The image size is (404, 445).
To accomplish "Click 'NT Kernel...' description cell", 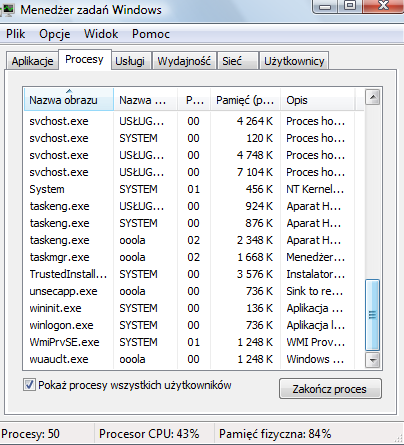I will pyautogui.click(x=315, y=189).
